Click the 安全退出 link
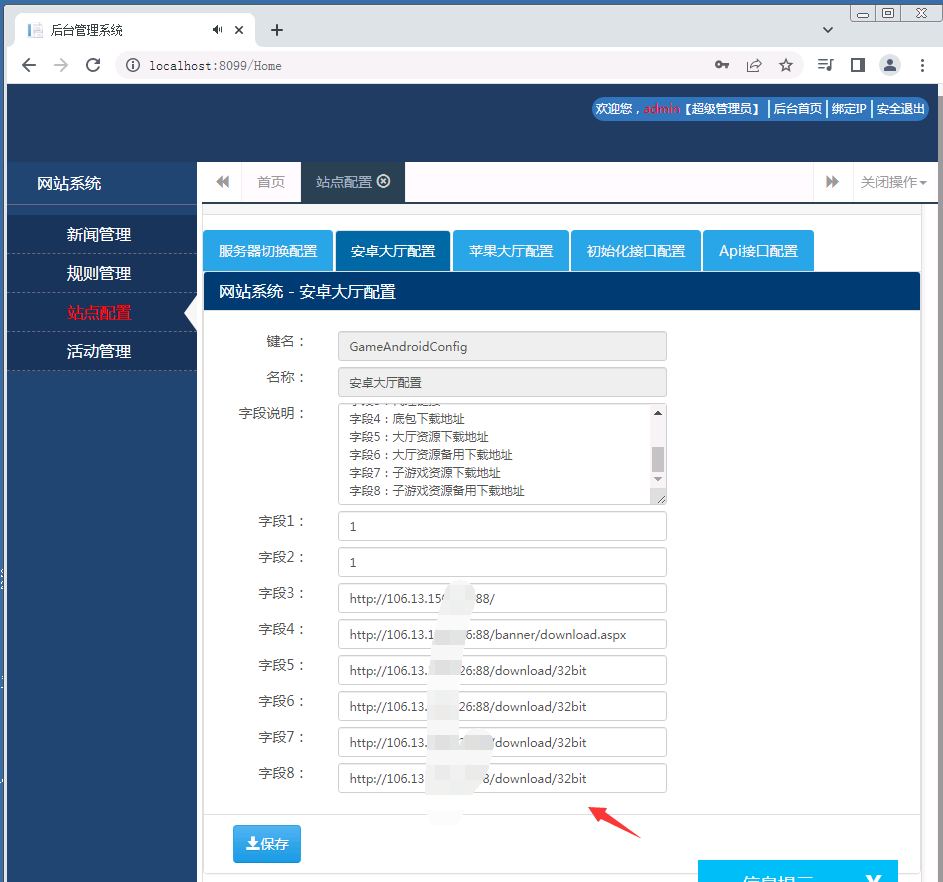943x882 pixels. click(900, 109)
